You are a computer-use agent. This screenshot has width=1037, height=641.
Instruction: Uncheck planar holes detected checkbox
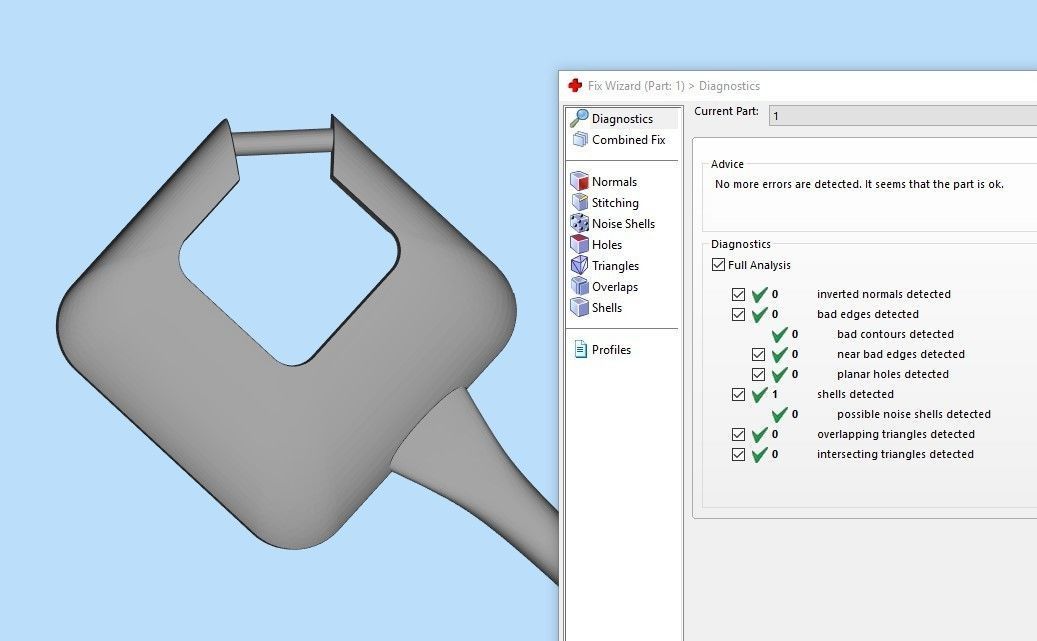[x=758, y=374]
